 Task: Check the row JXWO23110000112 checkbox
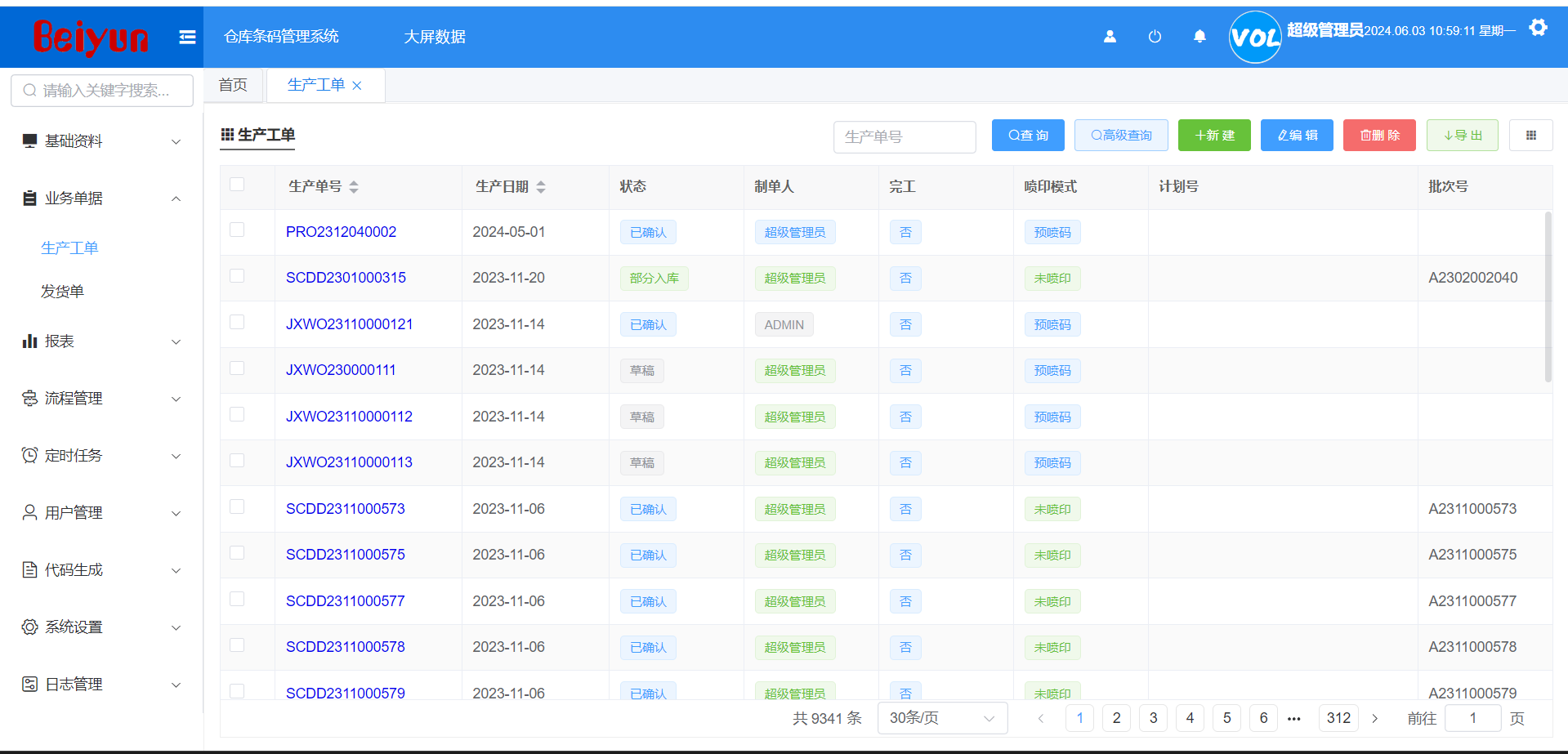click(x=237, y=415)
